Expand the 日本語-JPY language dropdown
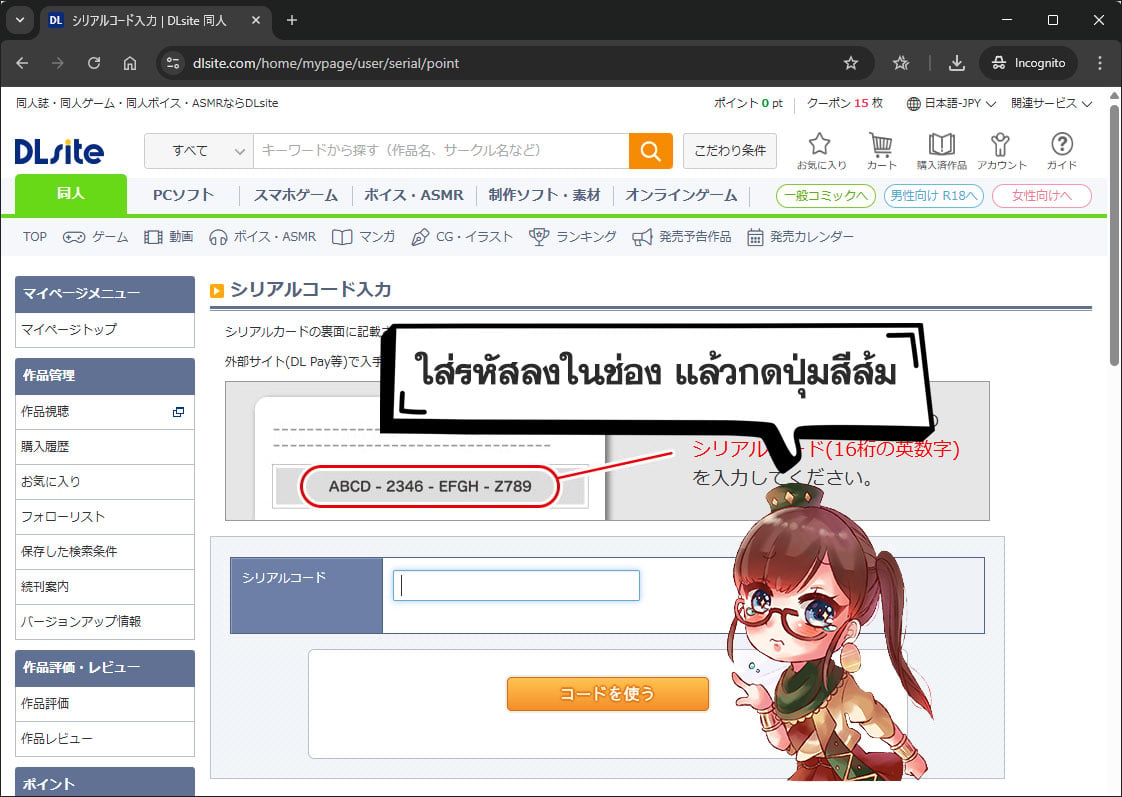Image resolution: width=1122 pixels, height=797 pixels. coord(951,104)
